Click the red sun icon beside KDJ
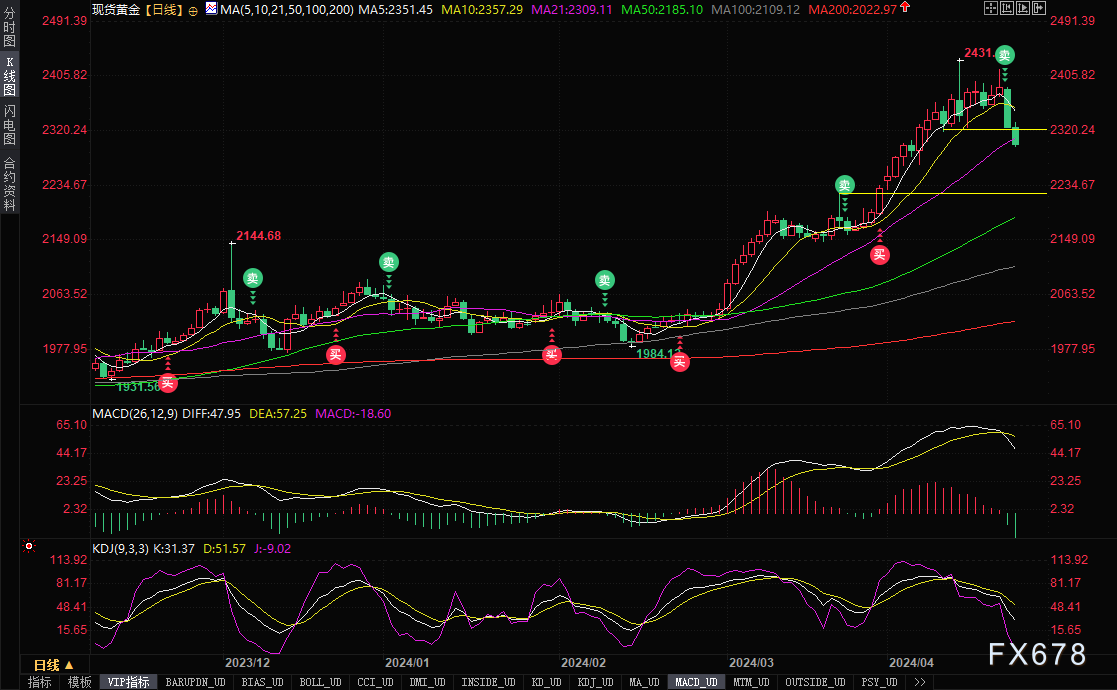The width and height of the screenshot is (1117, 690). coord(29,546)
